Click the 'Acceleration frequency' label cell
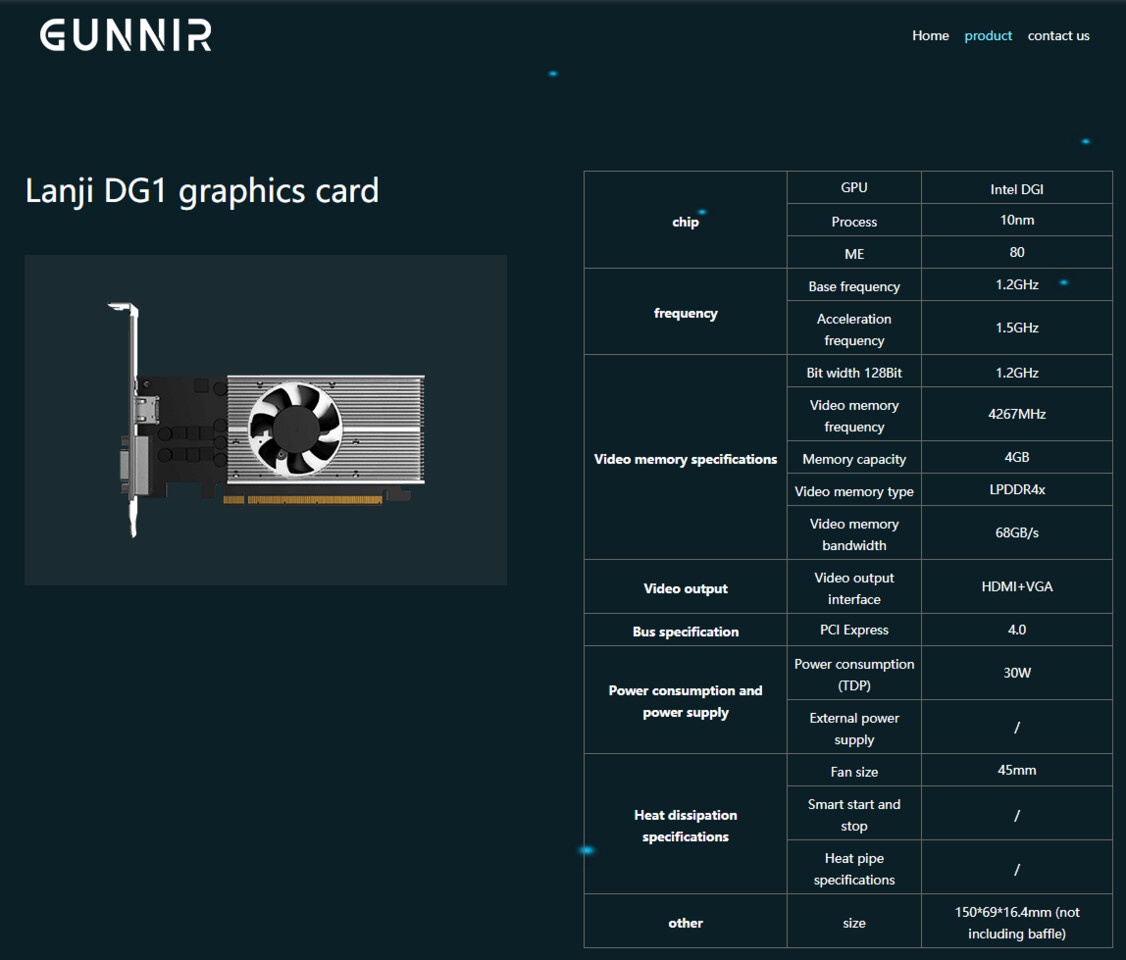The image size is (1126, 960). (854, 328)
